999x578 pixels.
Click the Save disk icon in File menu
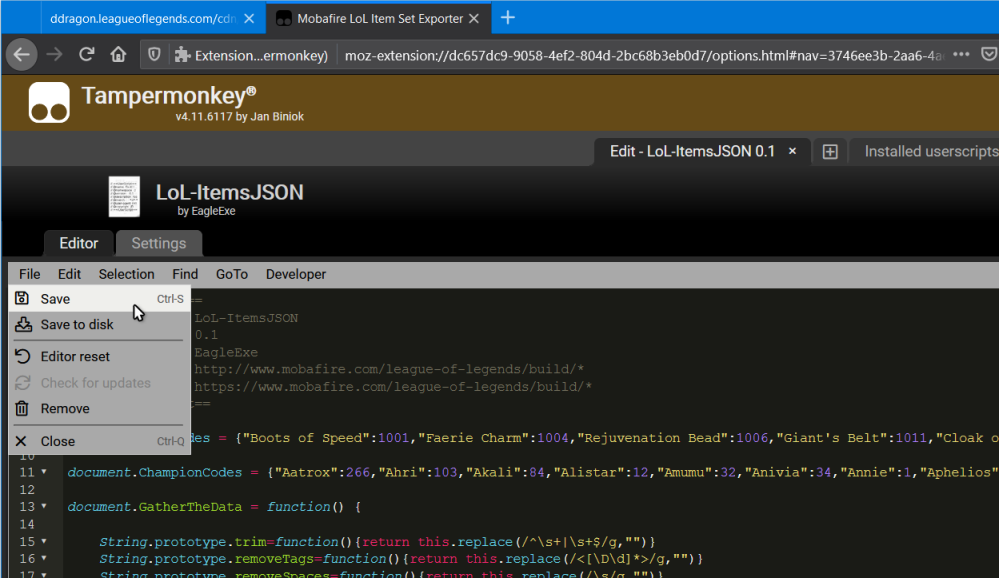(x=22, y=298)
